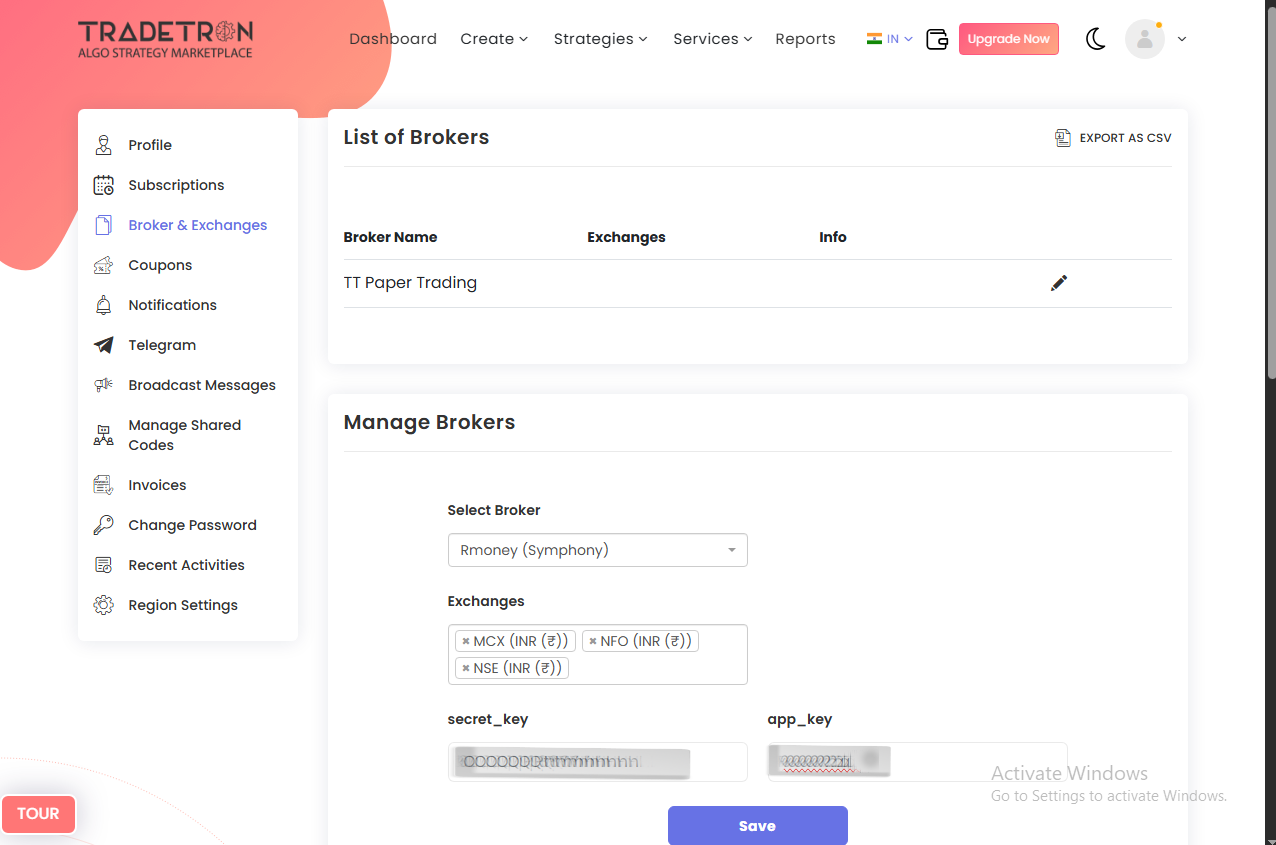Open the Reports menu item
1276x845 pixels.
tap(805, 39)
